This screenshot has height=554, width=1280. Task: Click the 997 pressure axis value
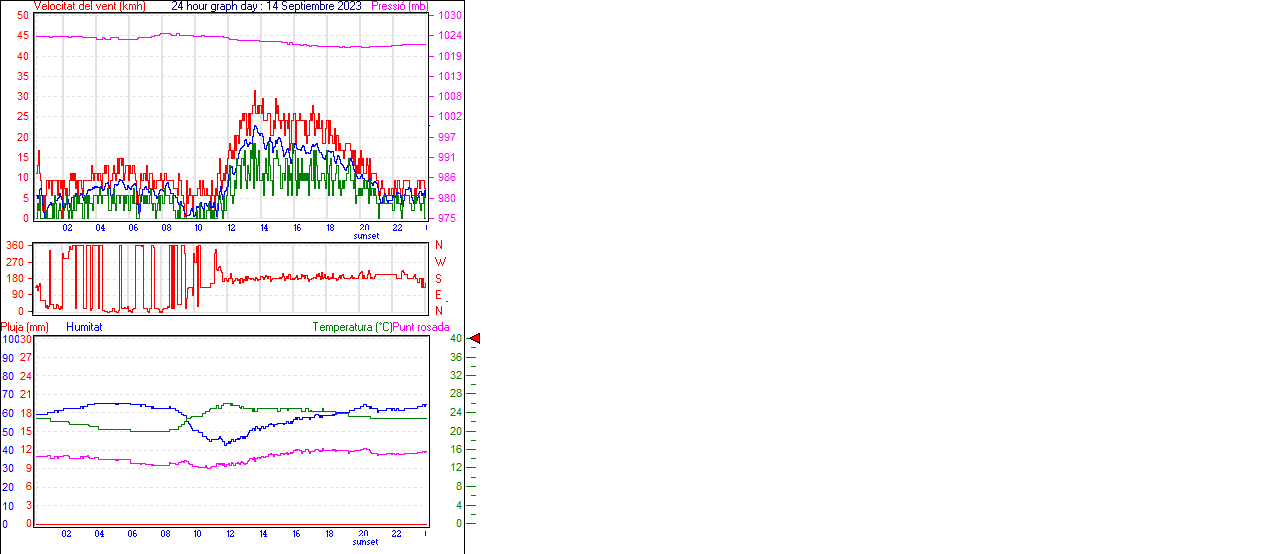(445, 137)
